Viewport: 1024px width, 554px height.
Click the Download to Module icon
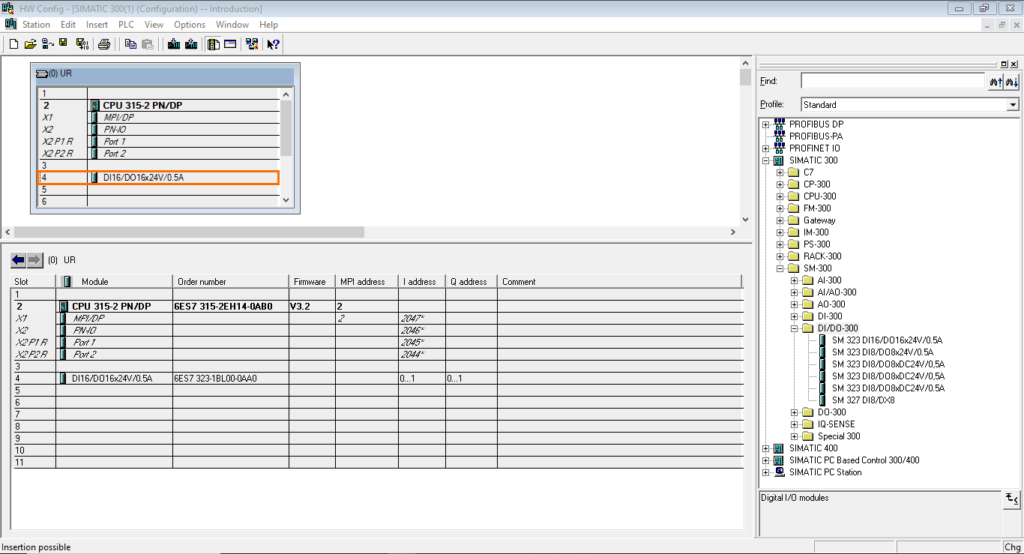(174, 44)
